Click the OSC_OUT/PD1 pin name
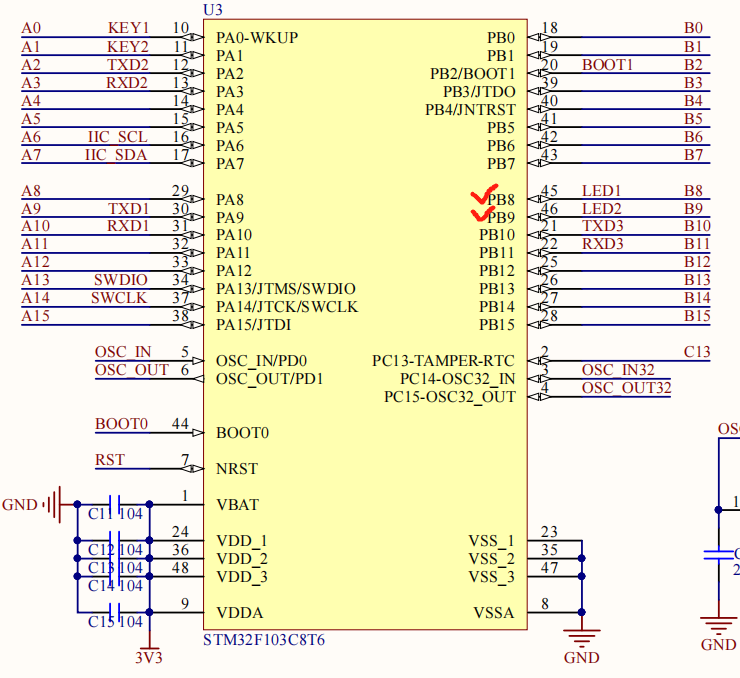Screen dimensions: 740x678 (x=269, y=379)
